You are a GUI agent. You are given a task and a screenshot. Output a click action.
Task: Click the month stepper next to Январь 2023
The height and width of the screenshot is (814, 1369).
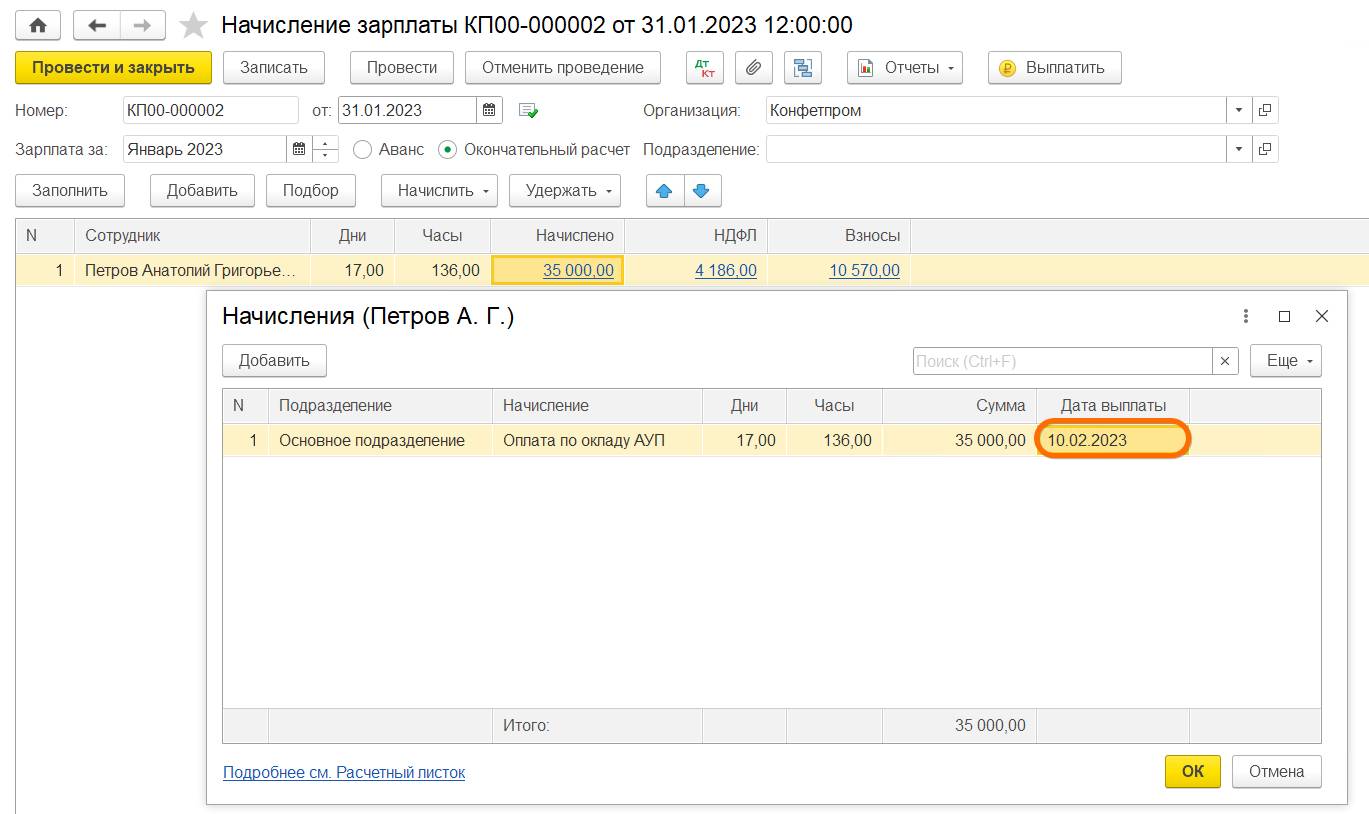[x=326, y=149]
